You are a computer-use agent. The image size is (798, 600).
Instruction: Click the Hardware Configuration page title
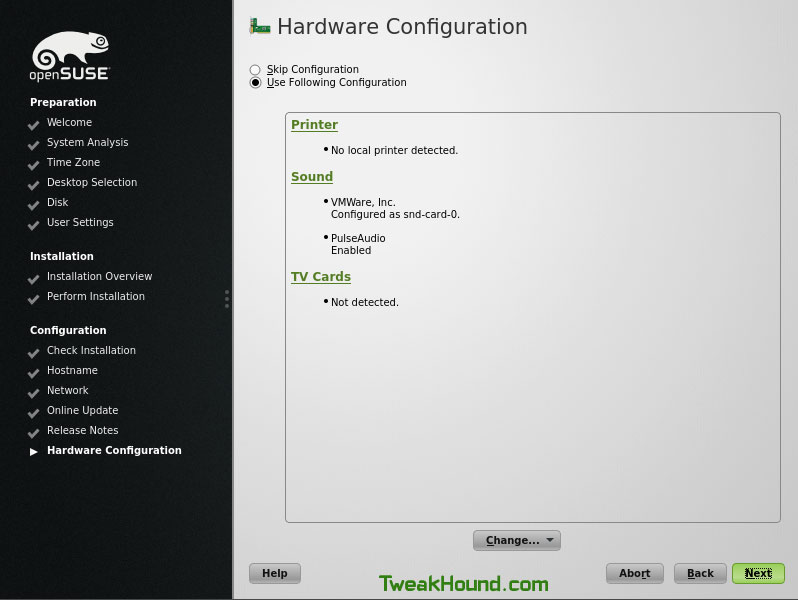[x=402, y=26]
